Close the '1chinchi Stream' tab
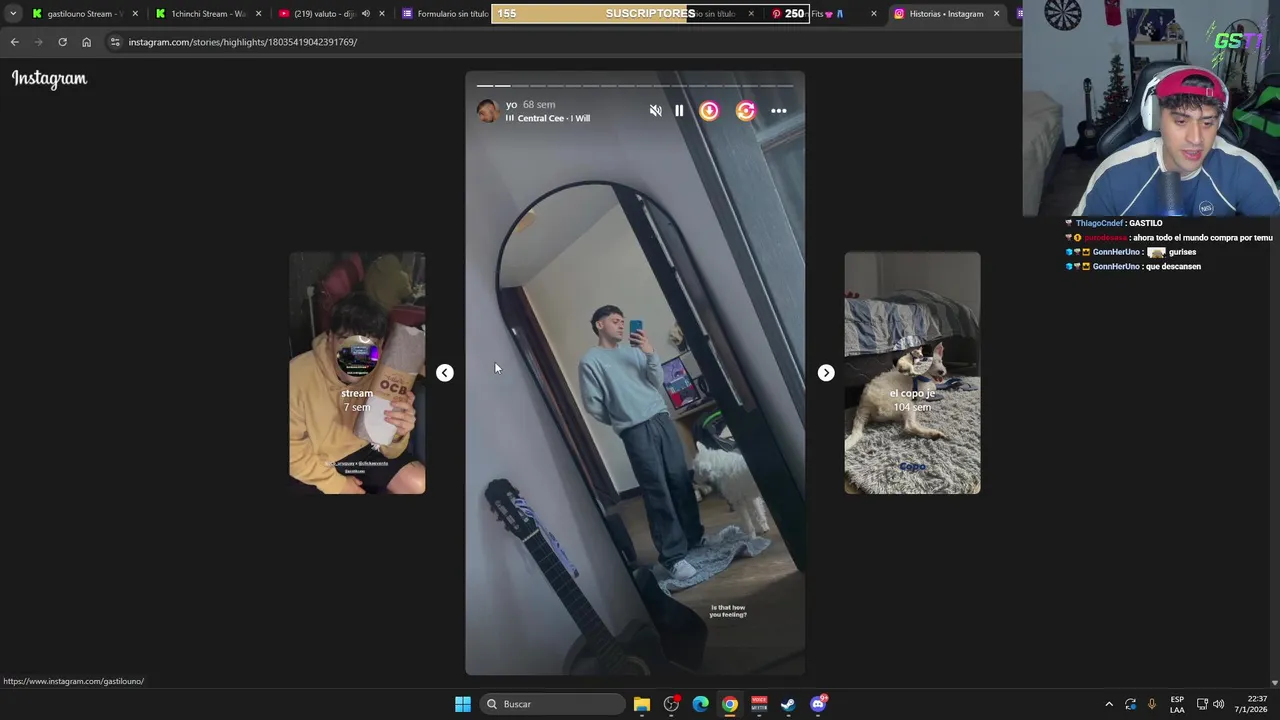The width and height of the screenshot is (1280, 720). (x=259, y=14)
